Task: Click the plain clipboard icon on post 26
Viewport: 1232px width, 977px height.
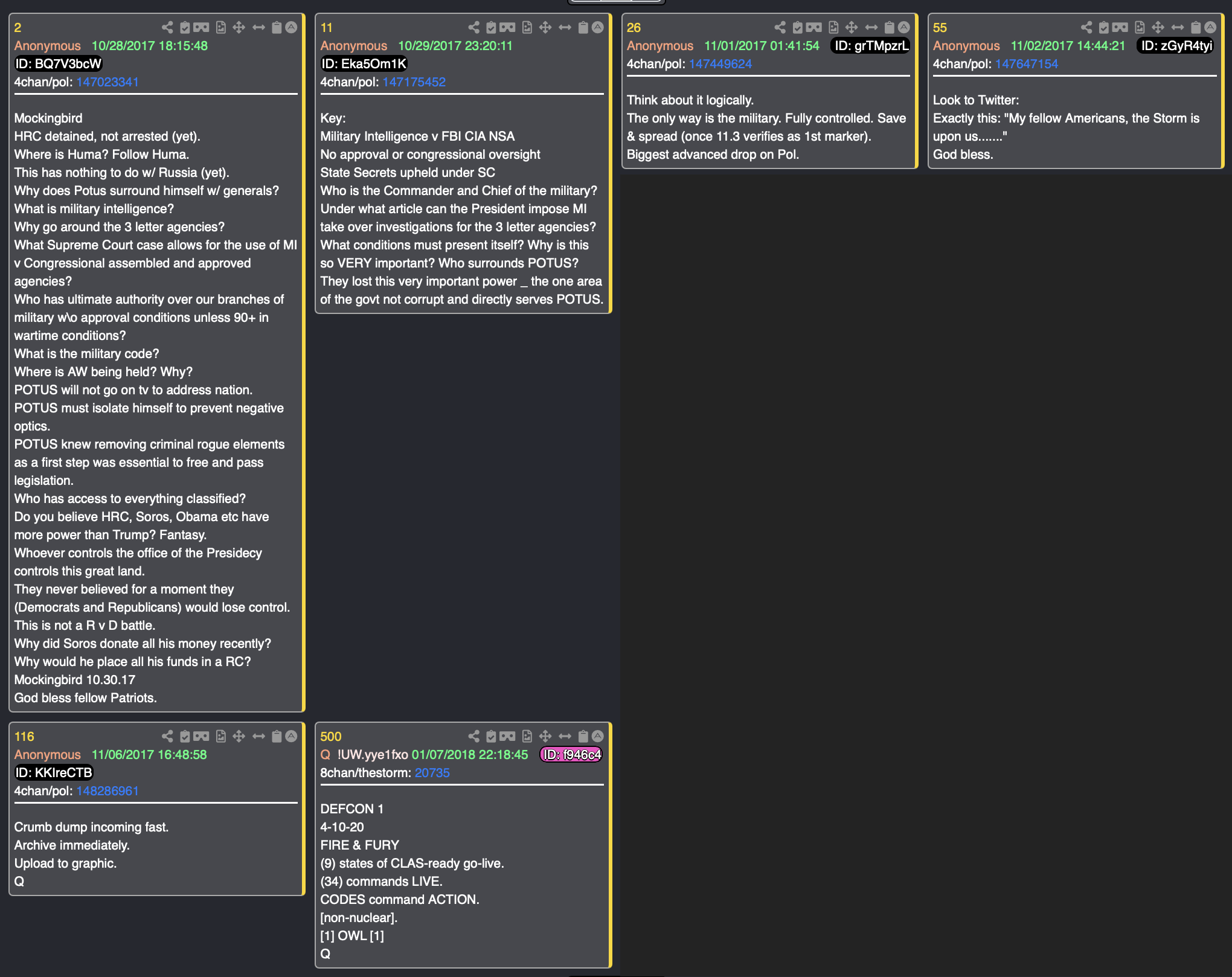Action: [889, 27]
